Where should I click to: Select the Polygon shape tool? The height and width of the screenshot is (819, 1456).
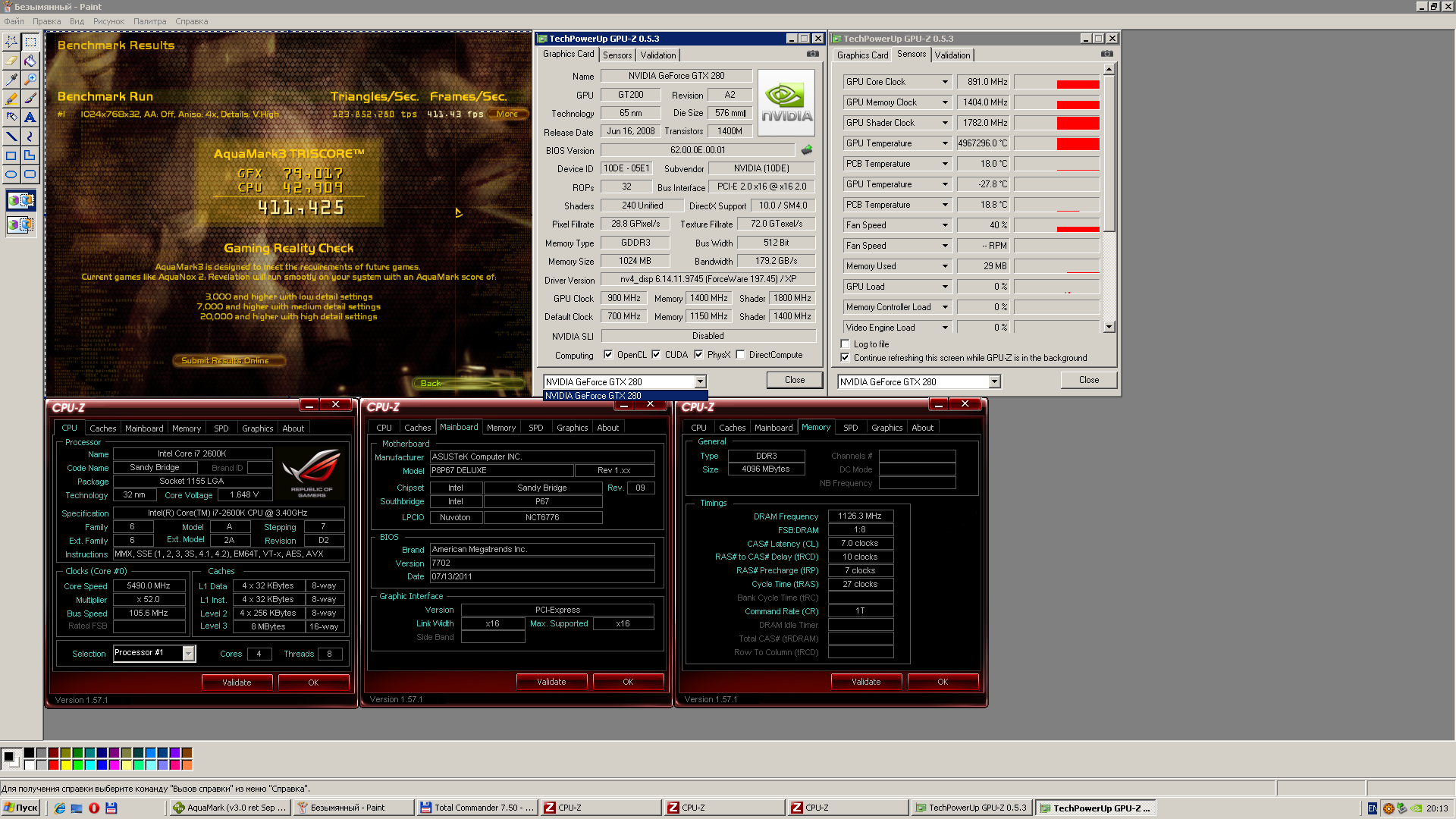[x=30, y=155]
